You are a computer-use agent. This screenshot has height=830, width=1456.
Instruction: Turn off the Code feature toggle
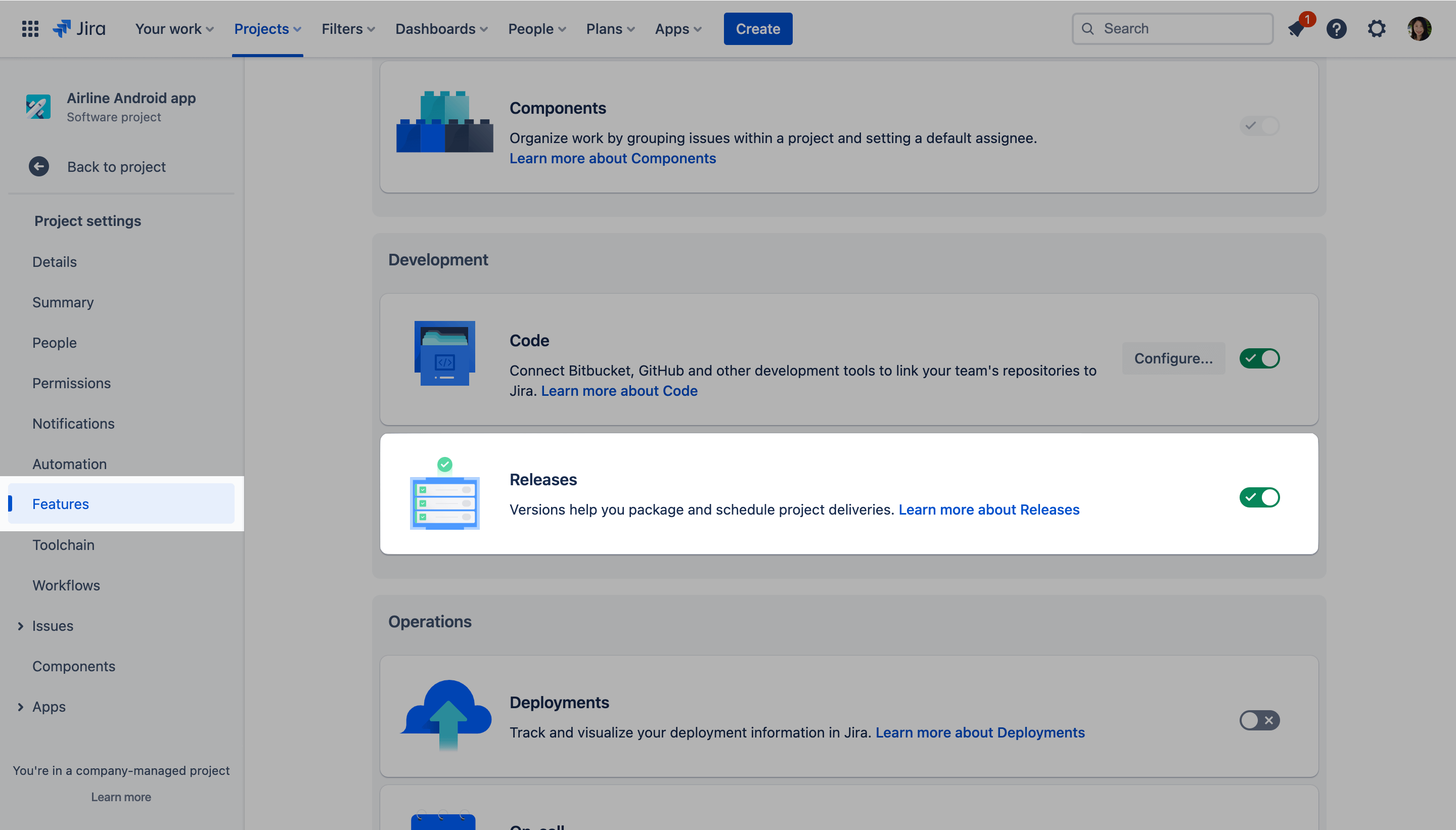click(x=1259, y=358)
